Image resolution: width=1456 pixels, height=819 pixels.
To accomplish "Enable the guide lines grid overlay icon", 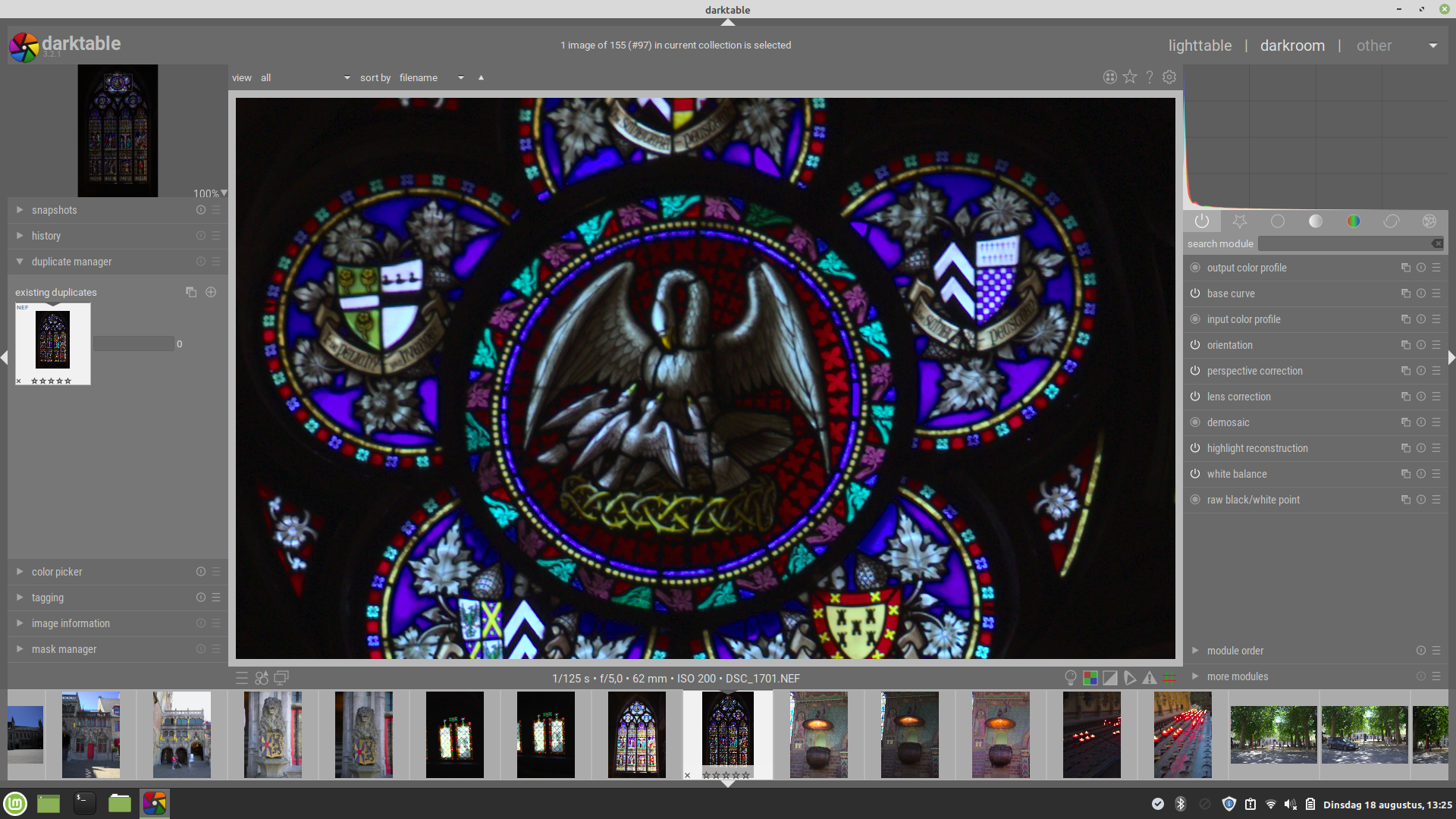I will click(x=1170, y=678).
